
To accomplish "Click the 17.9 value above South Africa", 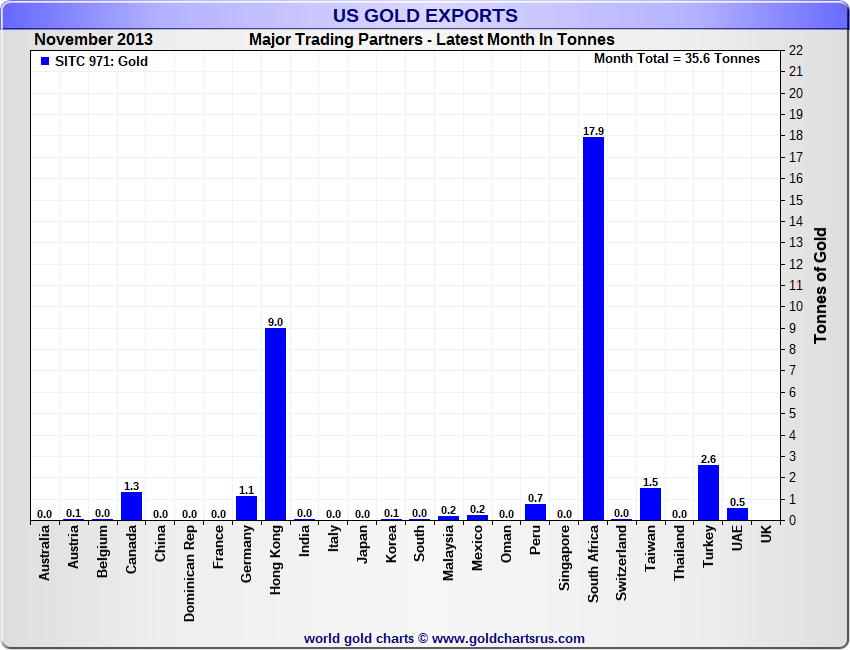I will 593,131.
